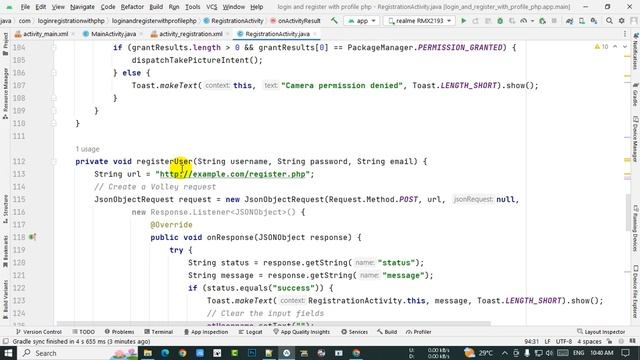Open the SDK Manager icon
Image resolution: width=640 pixels, height=360 pixels.
594,20
